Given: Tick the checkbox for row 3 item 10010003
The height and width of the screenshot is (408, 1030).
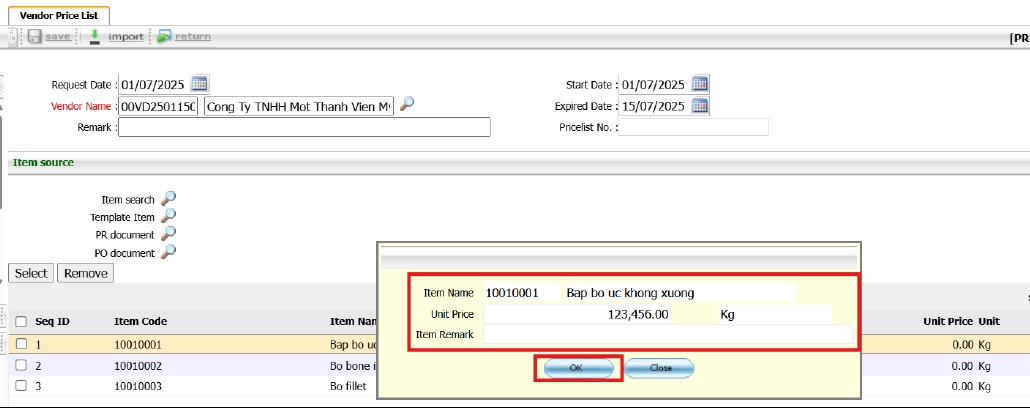Looking at the screenshot, I should coord(21,386).
